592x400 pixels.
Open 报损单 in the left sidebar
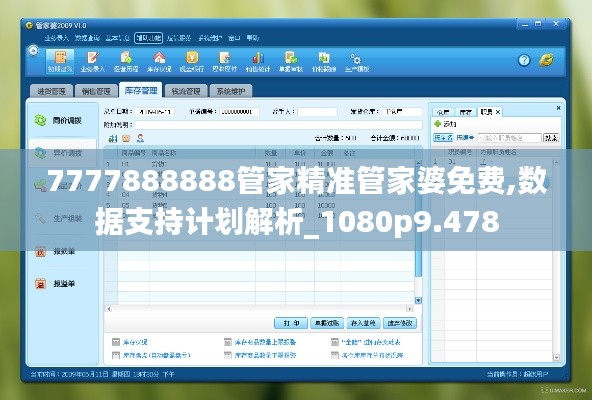point(62,251)
